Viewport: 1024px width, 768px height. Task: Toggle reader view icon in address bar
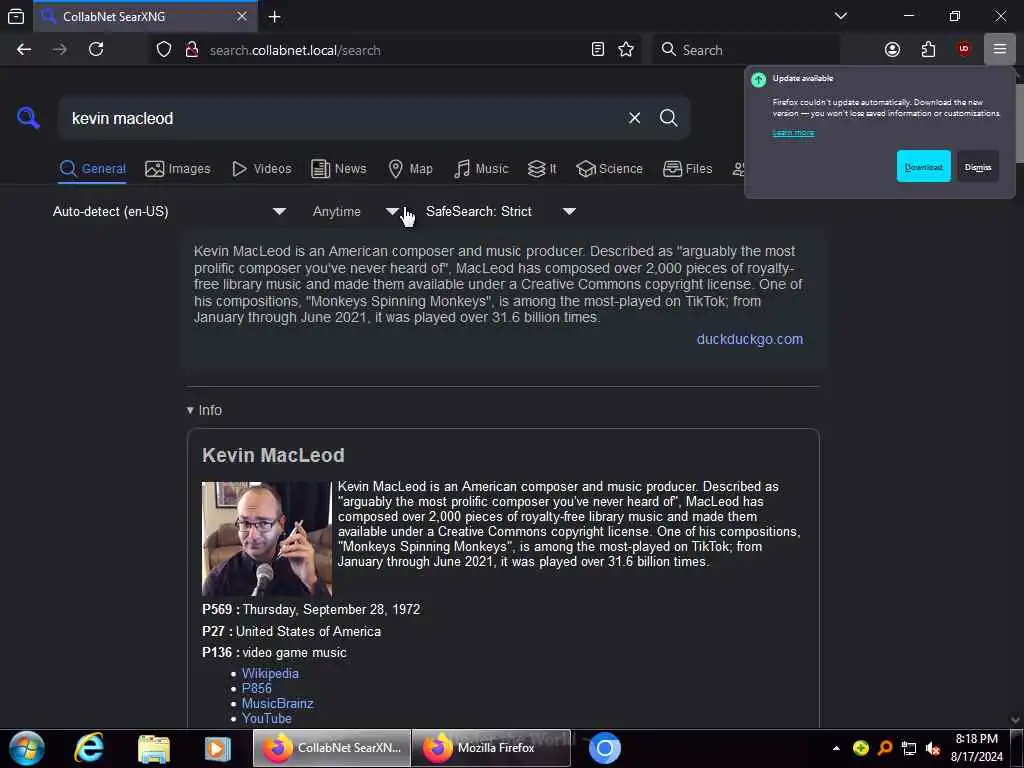click(598, 50)
